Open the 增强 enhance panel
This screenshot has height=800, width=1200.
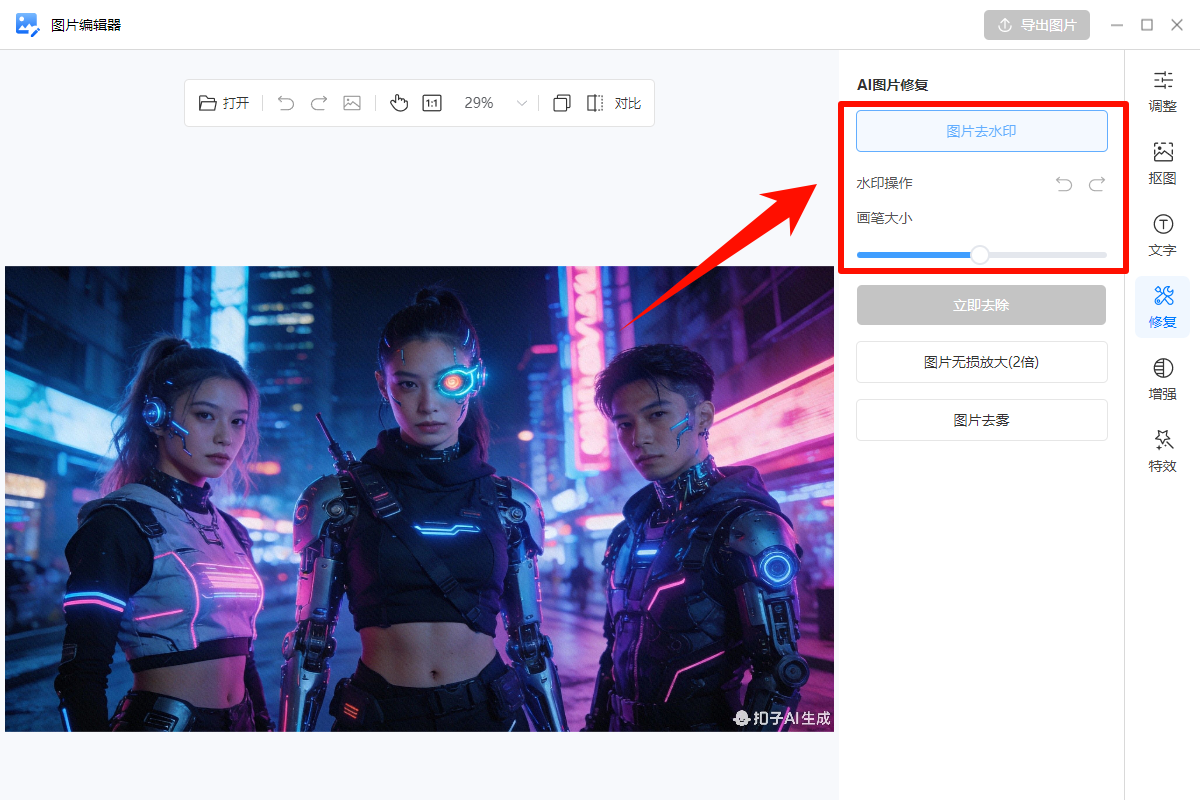[x=1162, y=379]
